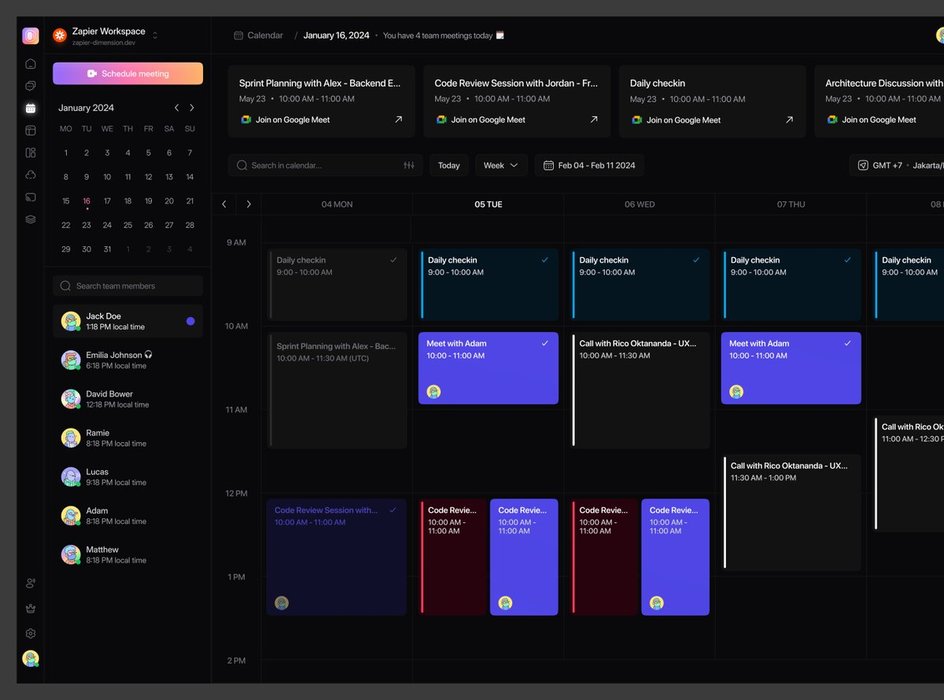944x700 pixels.
Task: Toggle the checkmark on Tuesday's Meet with Adam
Action: [x=545, y=343]
